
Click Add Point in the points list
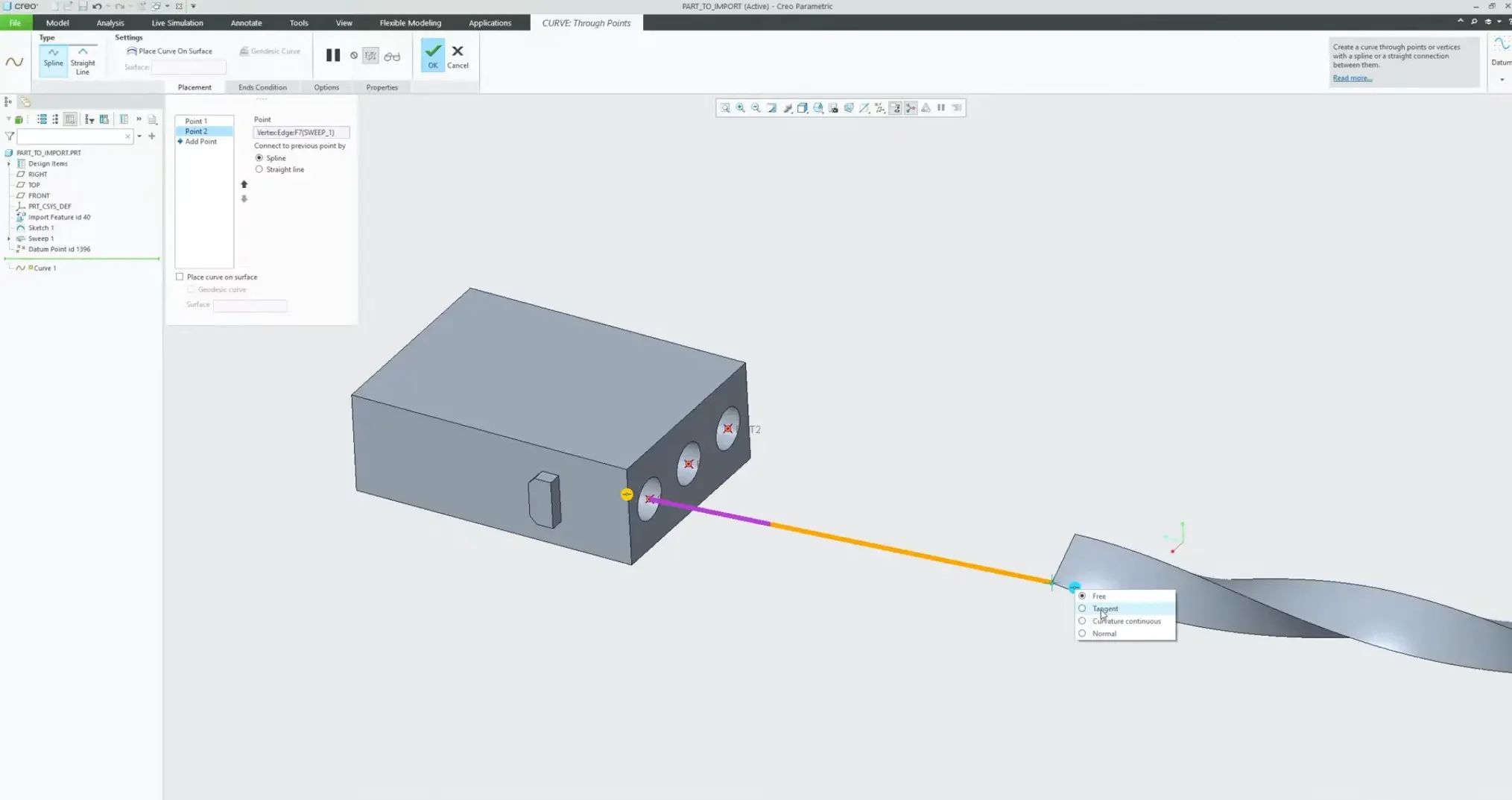coord(201,142)
